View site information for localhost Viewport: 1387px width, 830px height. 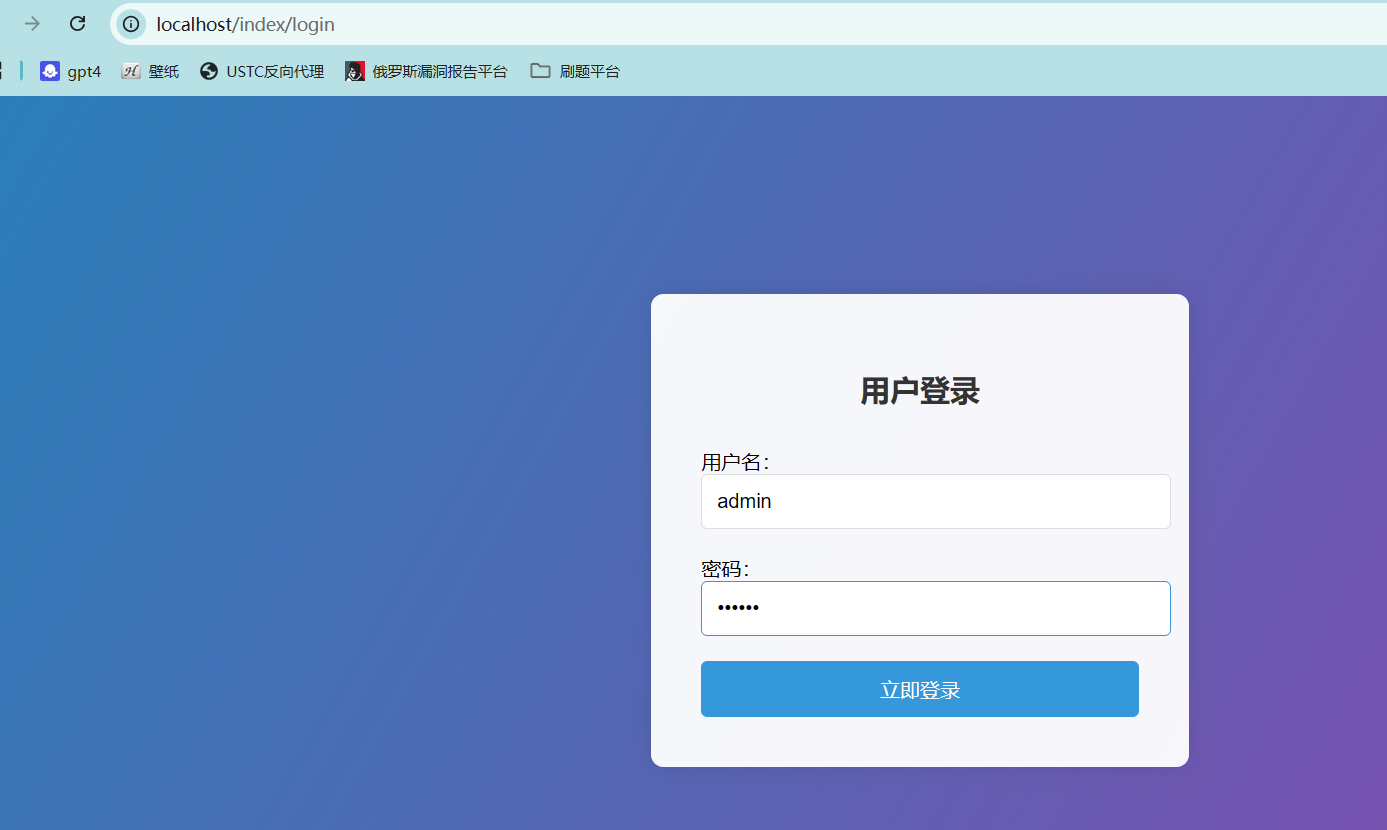(131, 24)
